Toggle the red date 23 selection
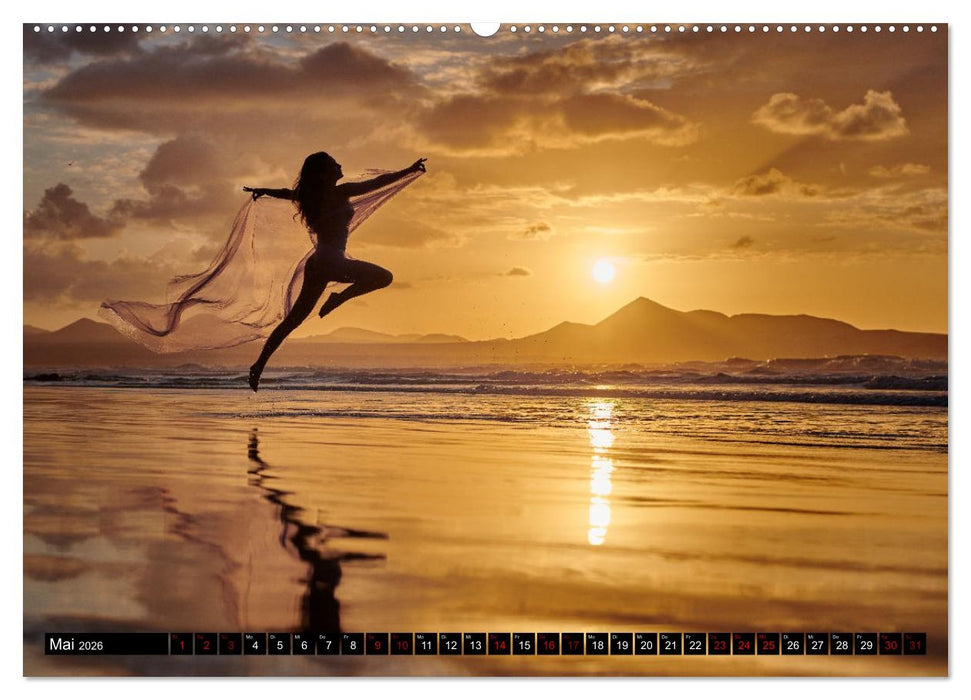 (720, 645)
